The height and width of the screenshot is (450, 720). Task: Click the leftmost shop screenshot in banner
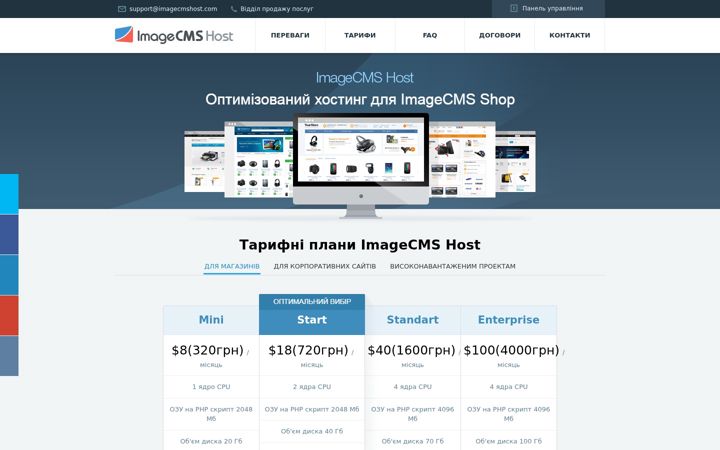[x=204, y=161]
